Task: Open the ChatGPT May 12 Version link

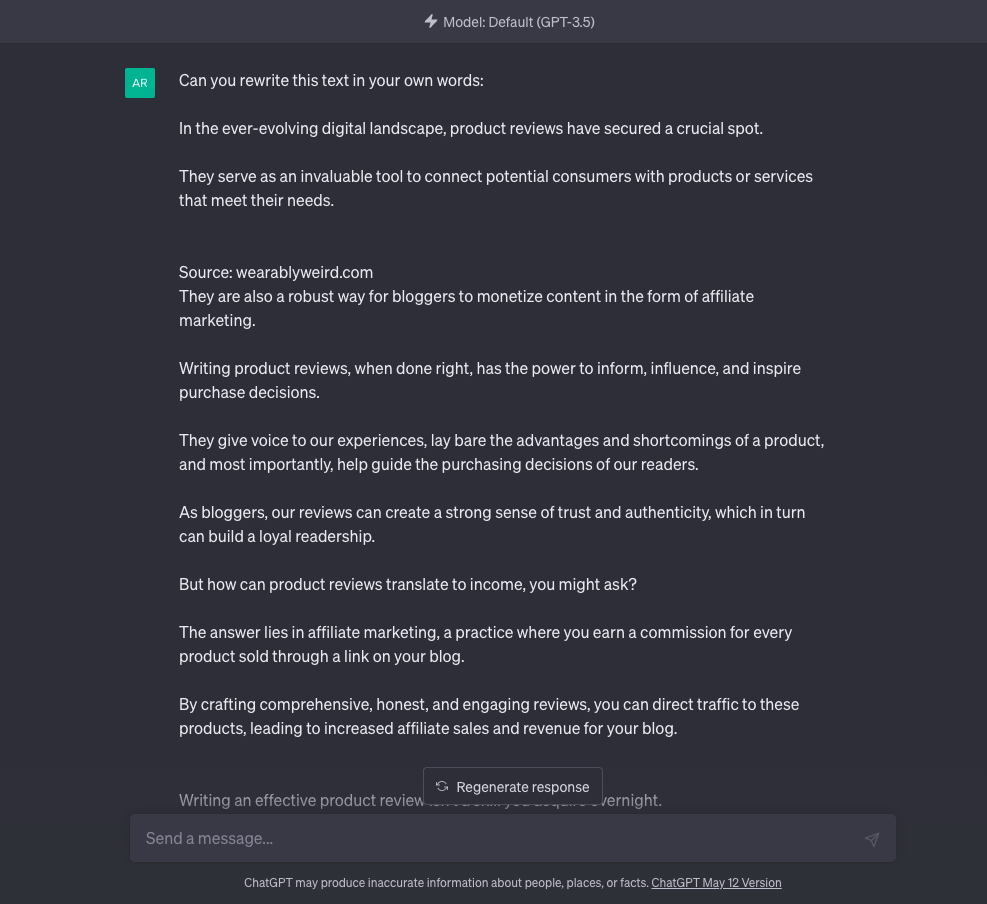Action: 716,883
